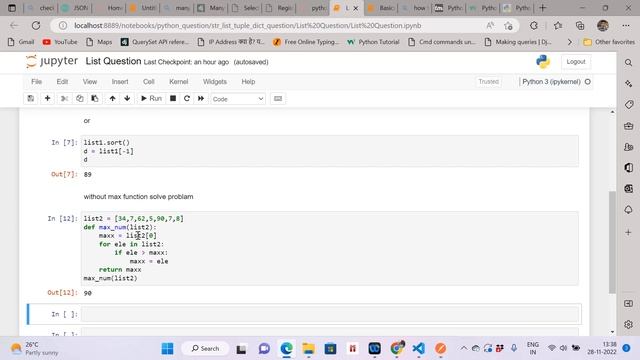Move selected cell down arrow
Screen dimensions: 640x360
[x=127, y=98]
